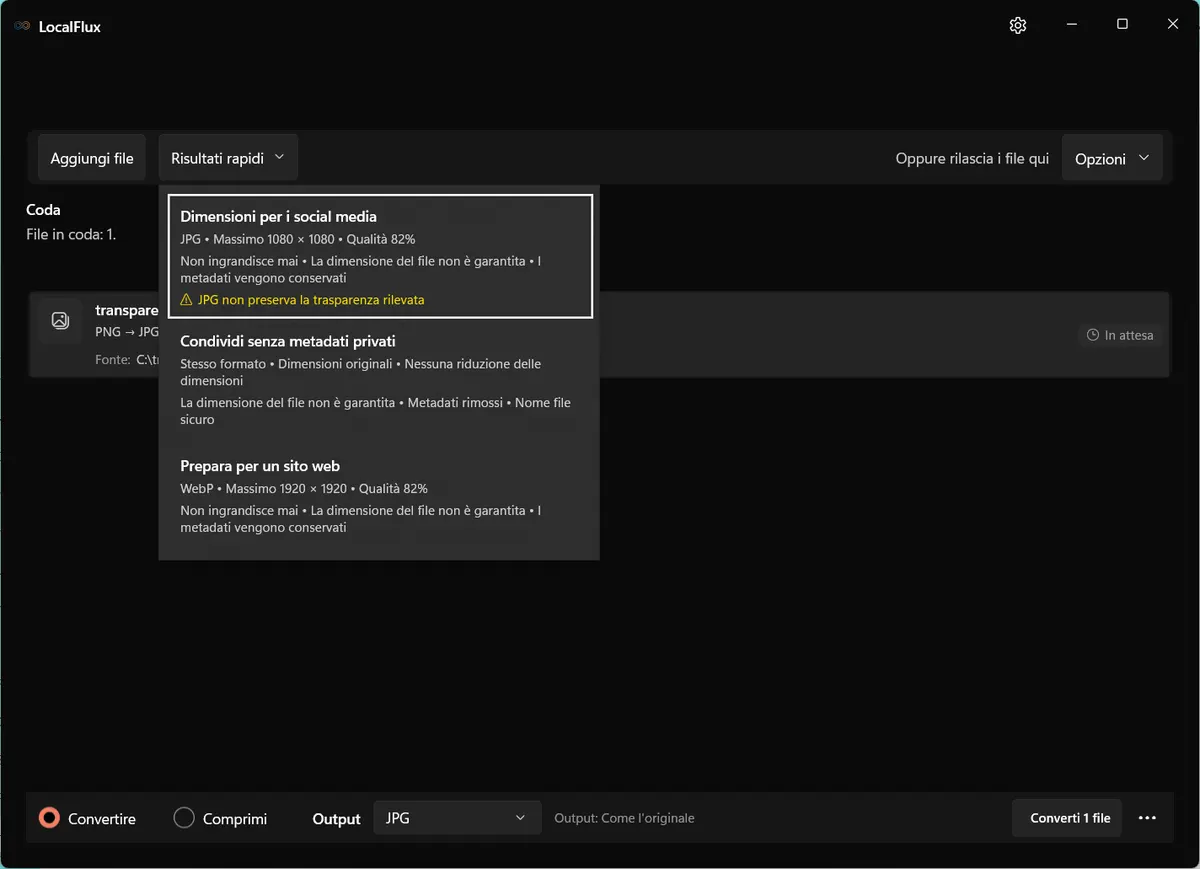Viewport: 1200px width, 869px height.
Task: Click the 'In attesa' status text
Action: [1129, 336]
